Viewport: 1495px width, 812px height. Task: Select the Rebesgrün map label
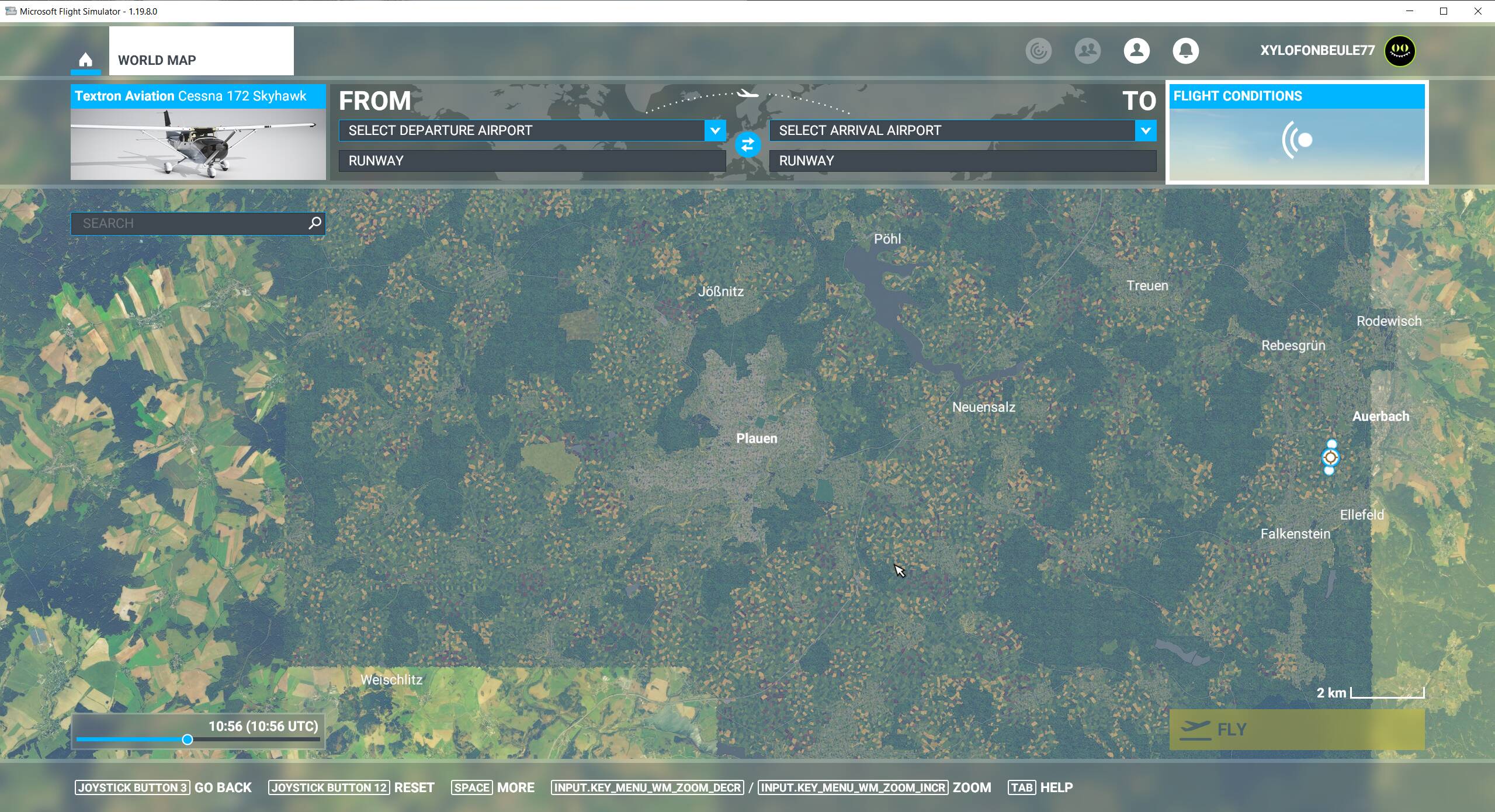point(1293,346)
